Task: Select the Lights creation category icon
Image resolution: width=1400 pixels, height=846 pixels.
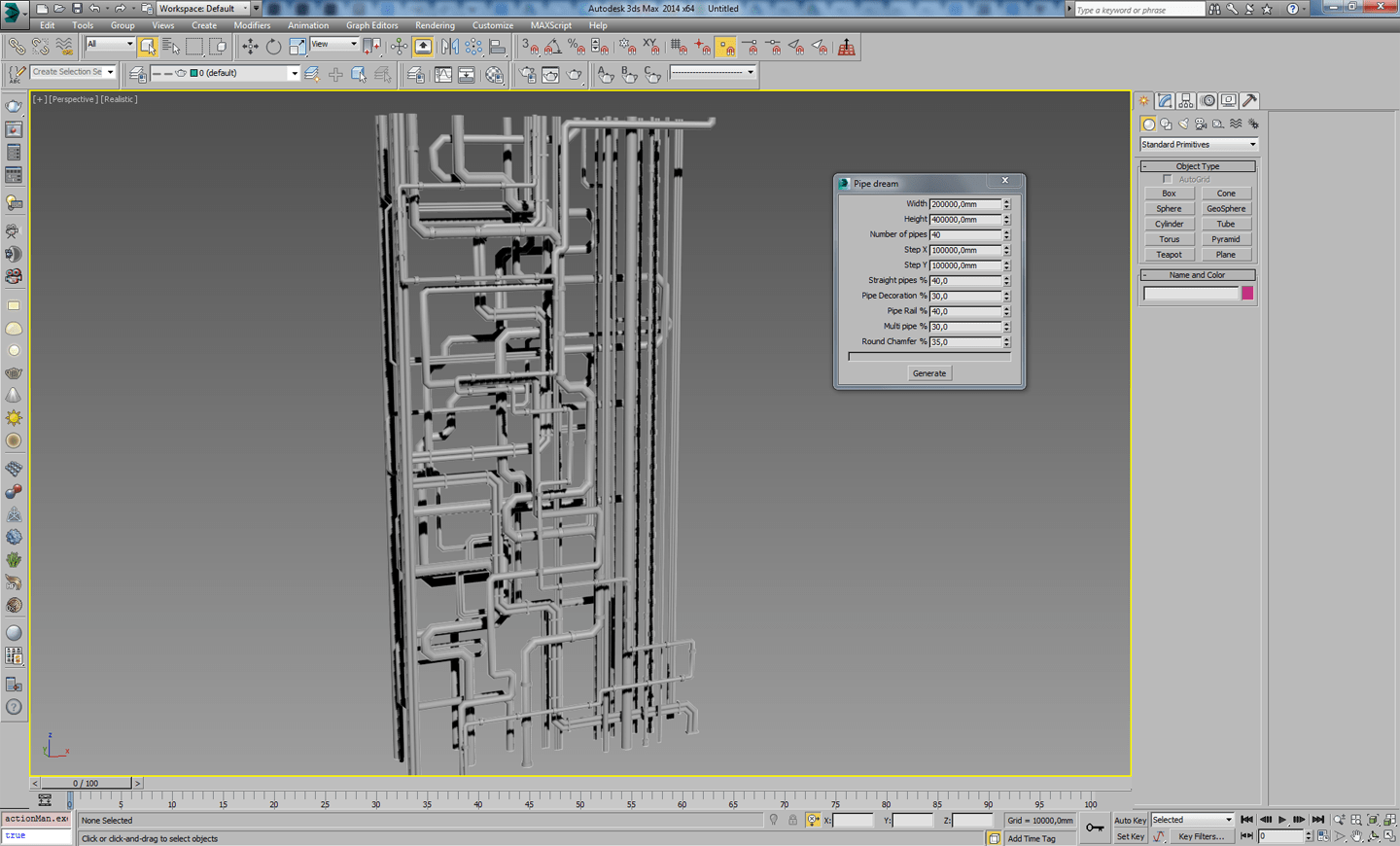Action: click(x=1183, y=123)
